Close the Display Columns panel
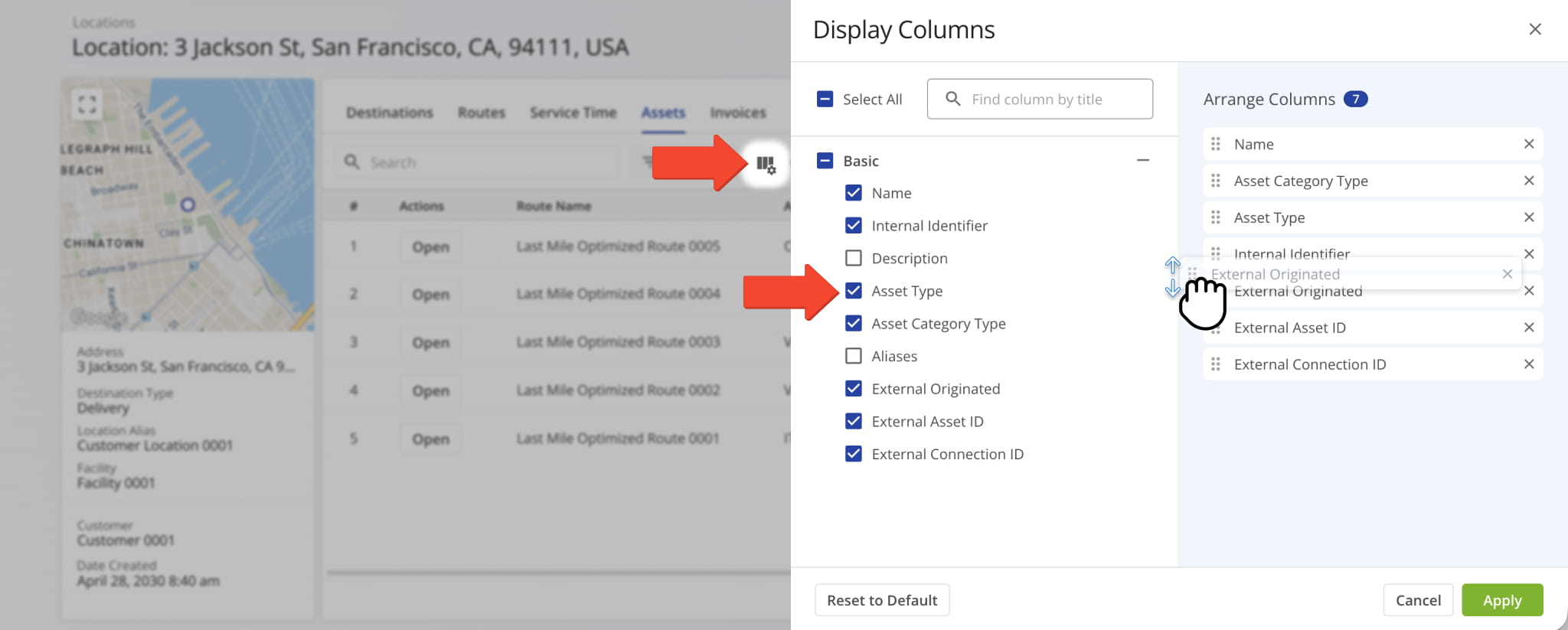1568x630 pixels. coord(1535,29)
